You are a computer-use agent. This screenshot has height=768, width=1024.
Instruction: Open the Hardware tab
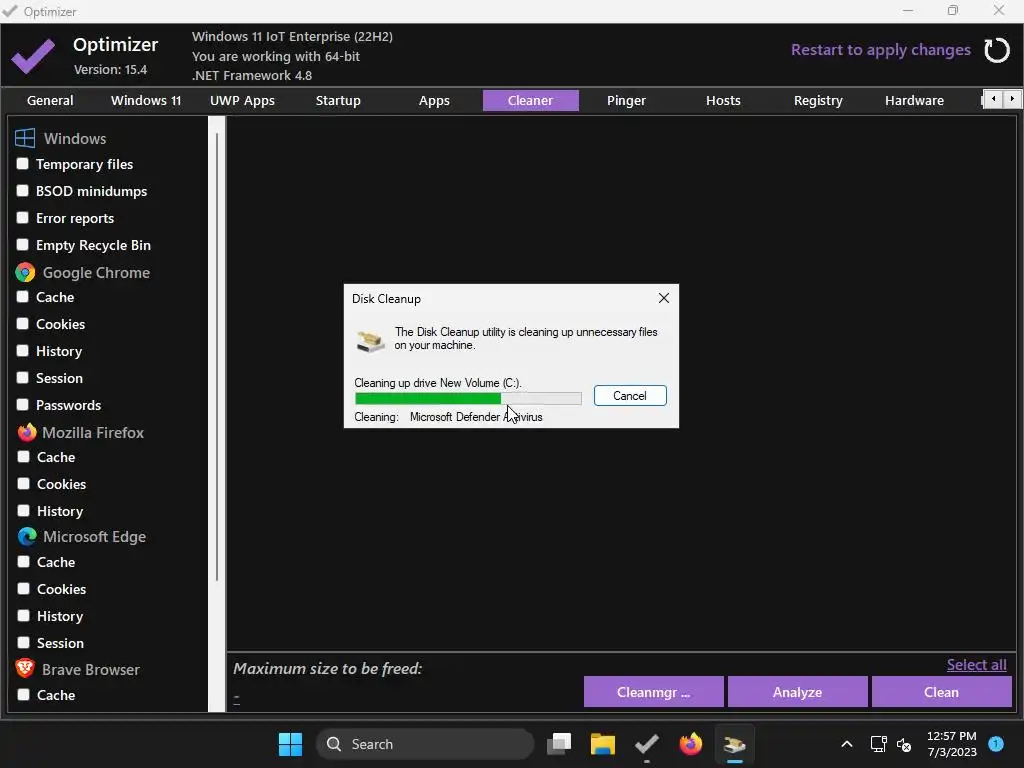click(x=914, y=101)
